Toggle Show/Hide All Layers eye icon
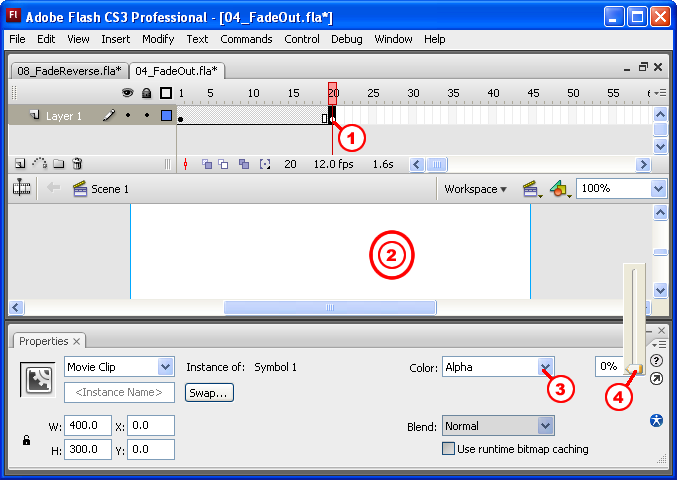The height and width of the screenshot is (480, 677). 127,93
